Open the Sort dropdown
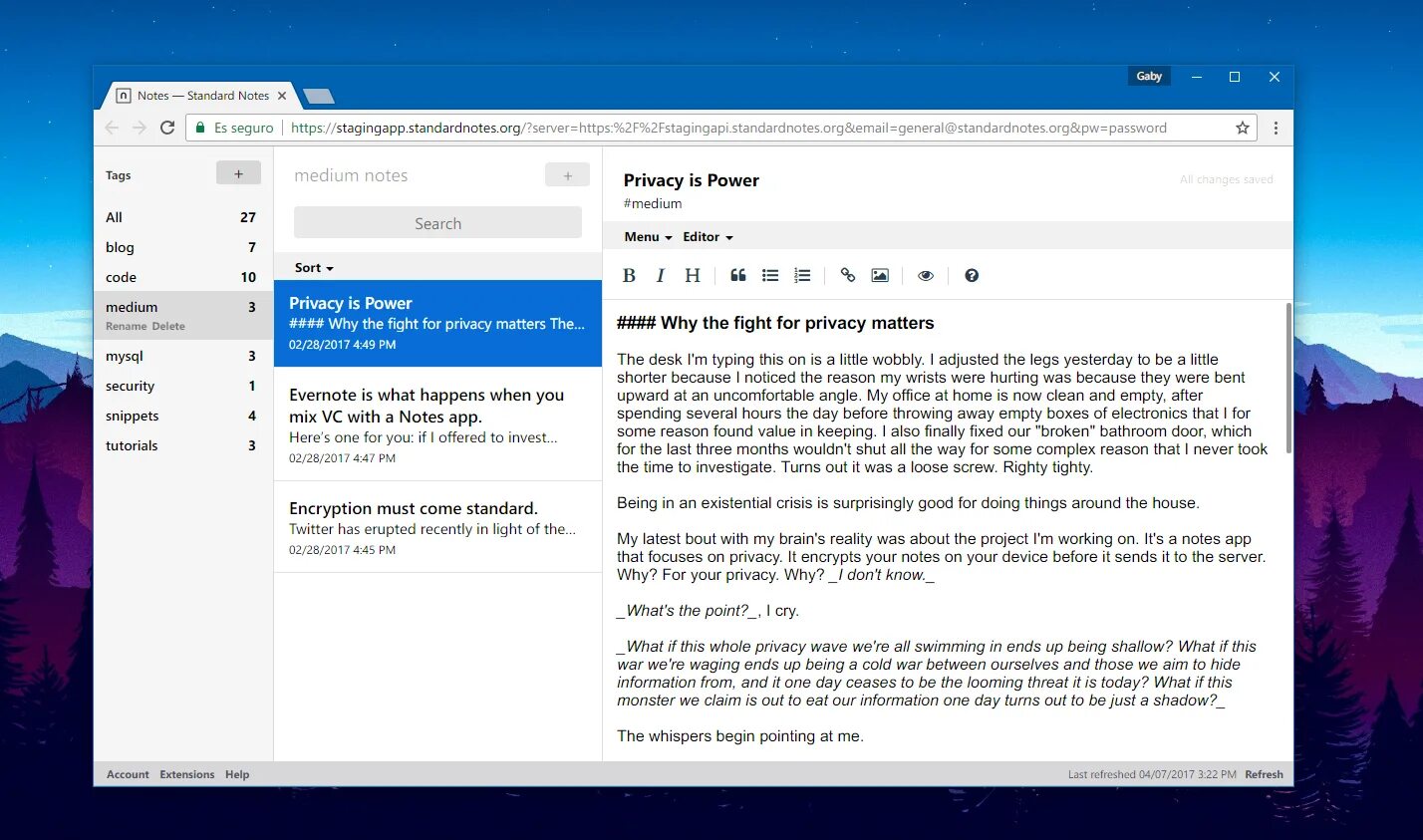1423x840 pixels. (x=312, y=267)
